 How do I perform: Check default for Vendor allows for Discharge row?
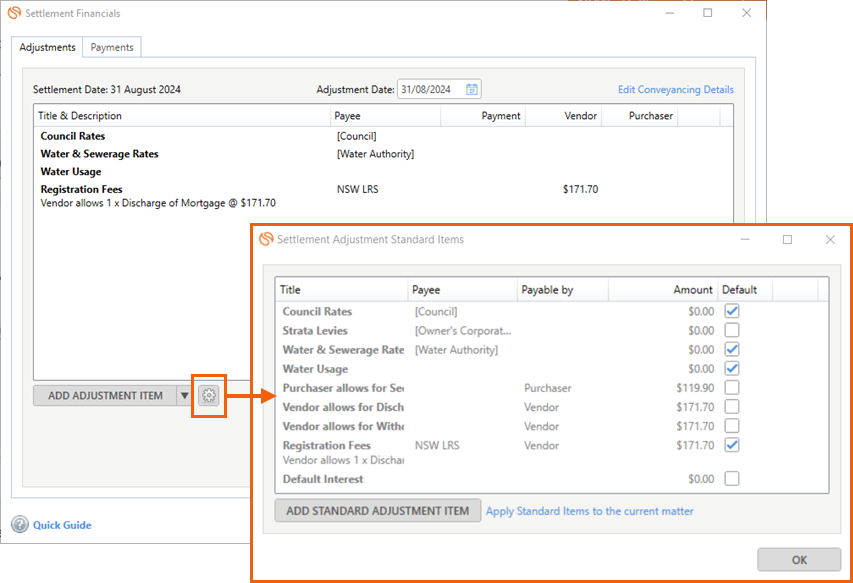[732, 407]
